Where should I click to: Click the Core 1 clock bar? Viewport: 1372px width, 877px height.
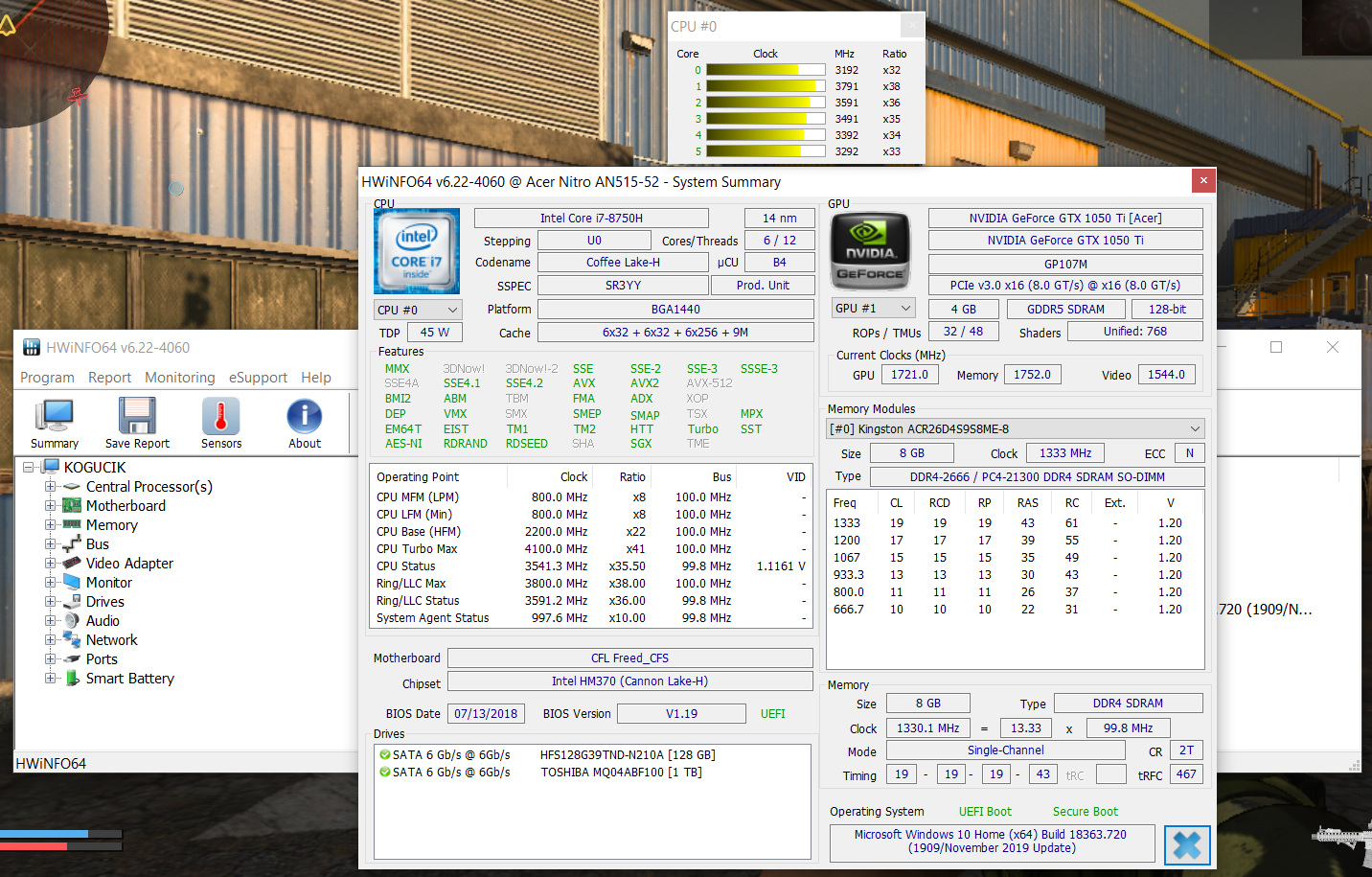pos(766,86)
